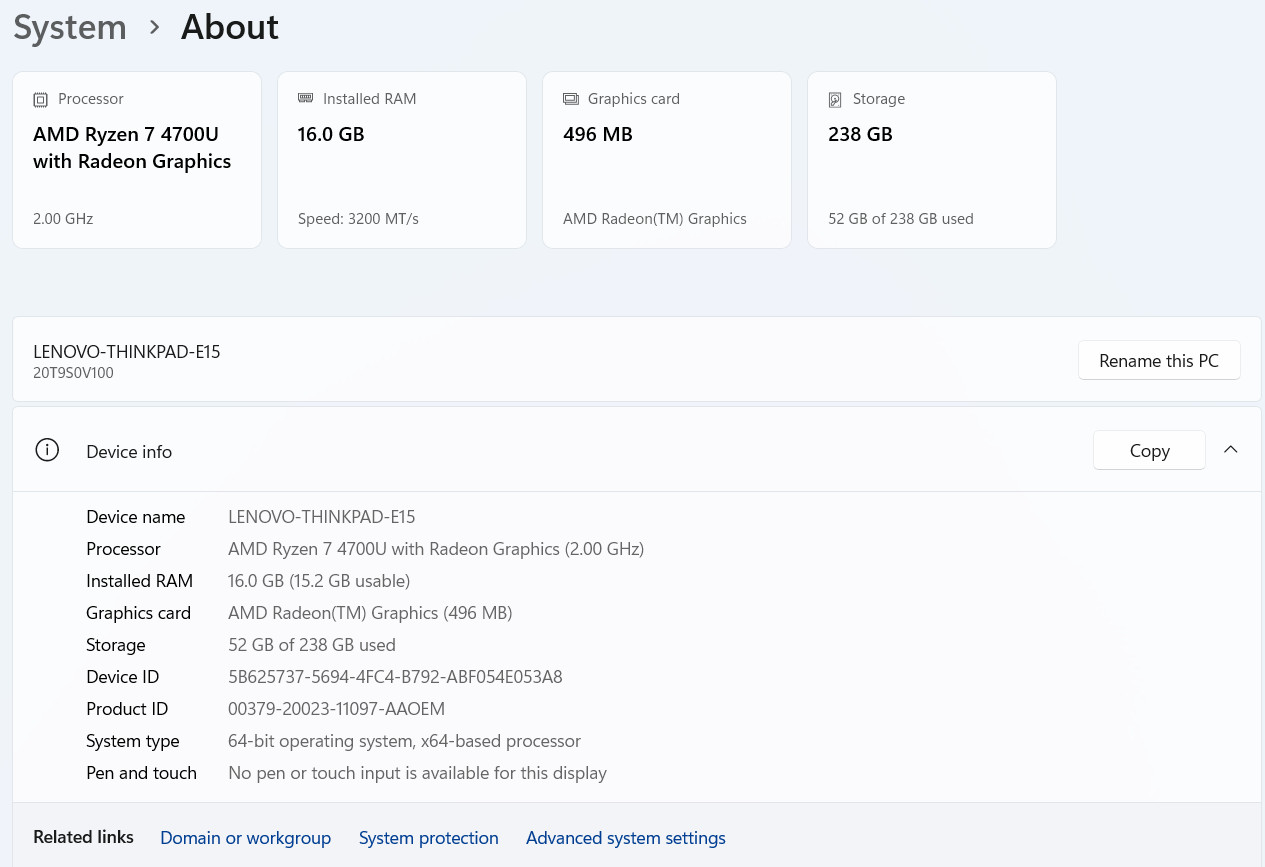The image size is (1265, 867).
Task: Collapse the Device info section chevron
Action: (x=1231, y=450)
